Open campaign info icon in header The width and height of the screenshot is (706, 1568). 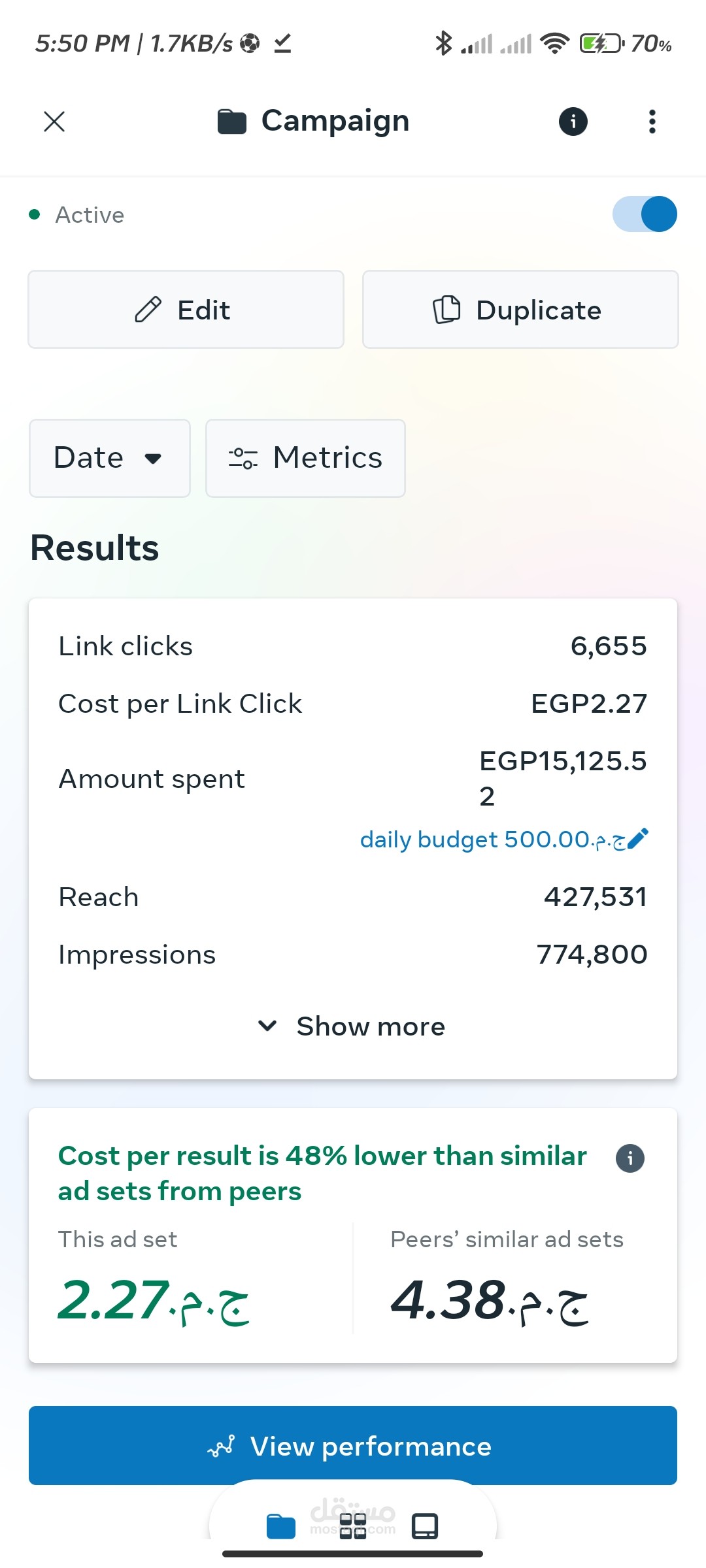(573, 122)
